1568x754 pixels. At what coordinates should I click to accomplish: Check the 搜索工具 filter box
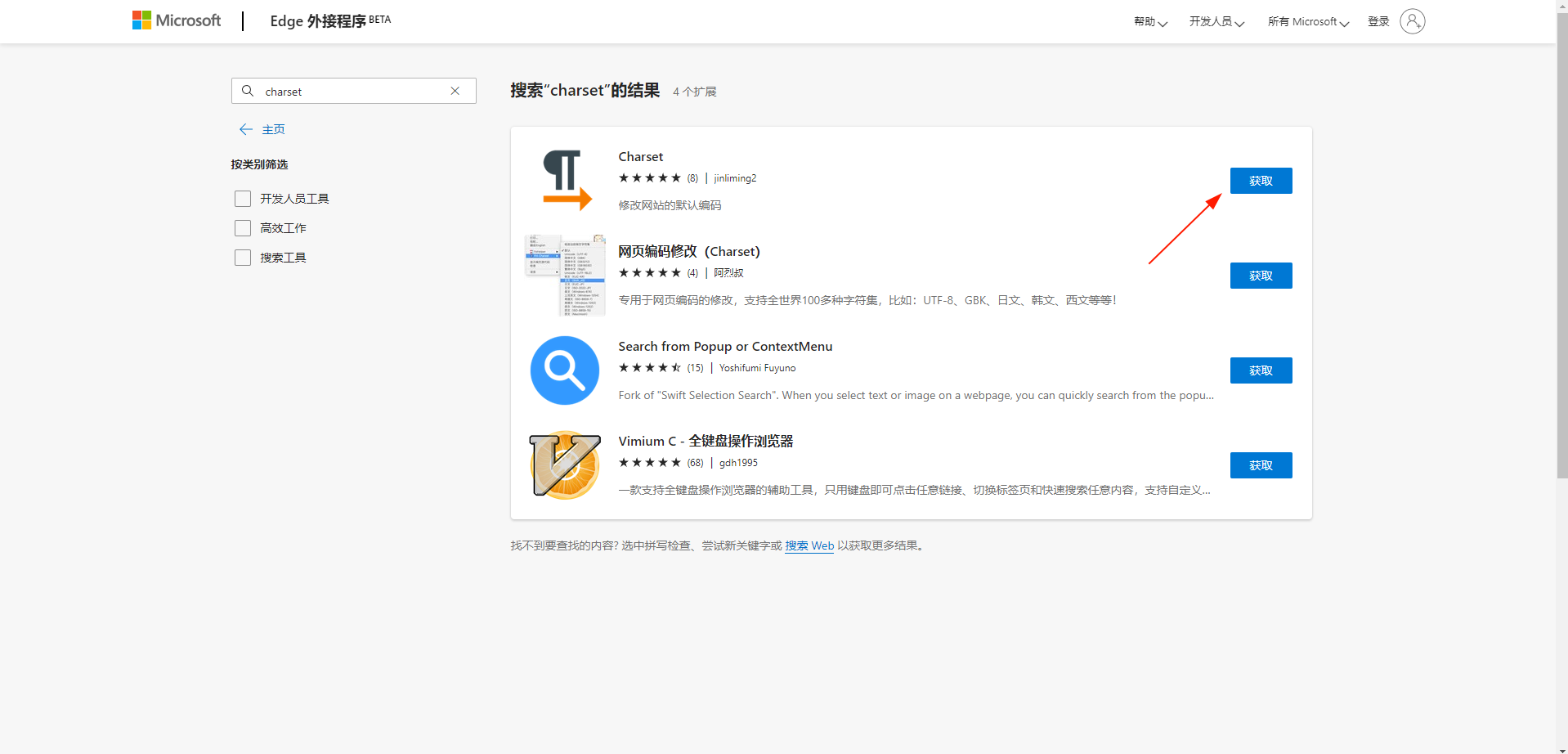pos(243,258)
